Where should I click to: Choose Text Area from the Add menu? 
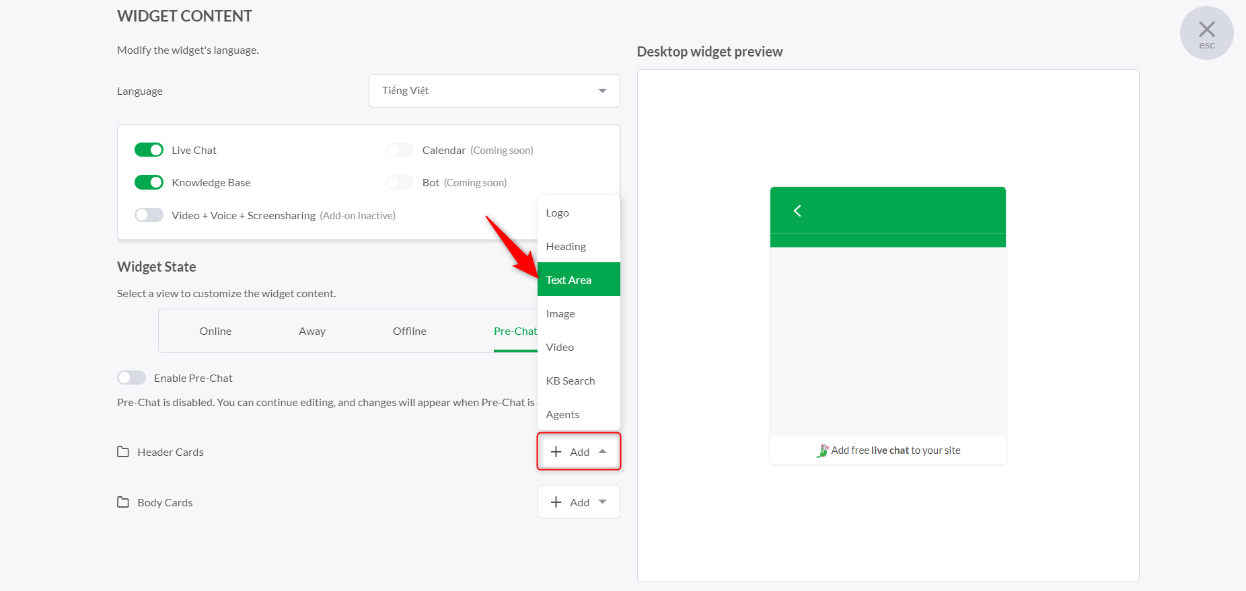(x=579, y=280)
